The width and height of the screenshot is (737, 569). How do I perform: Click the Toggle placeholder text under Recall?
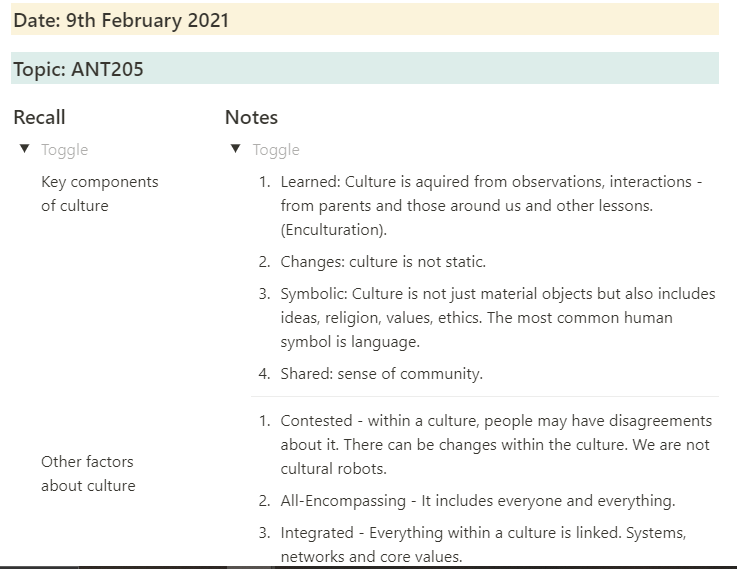65,150
